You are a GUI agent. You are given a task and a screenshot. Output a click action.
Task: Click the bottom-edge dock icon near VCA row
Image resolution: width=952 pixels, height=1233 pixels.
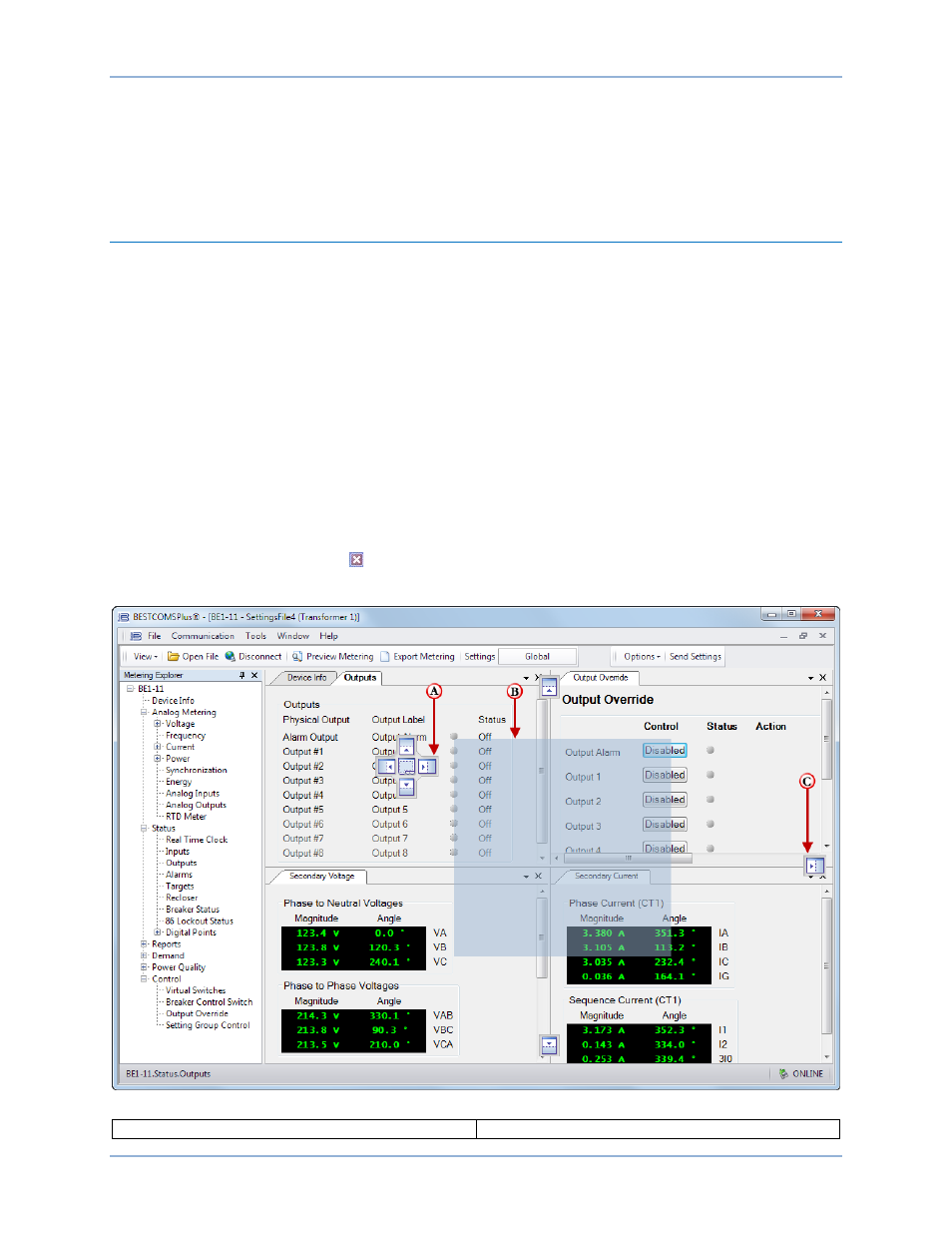[549, 1045]
